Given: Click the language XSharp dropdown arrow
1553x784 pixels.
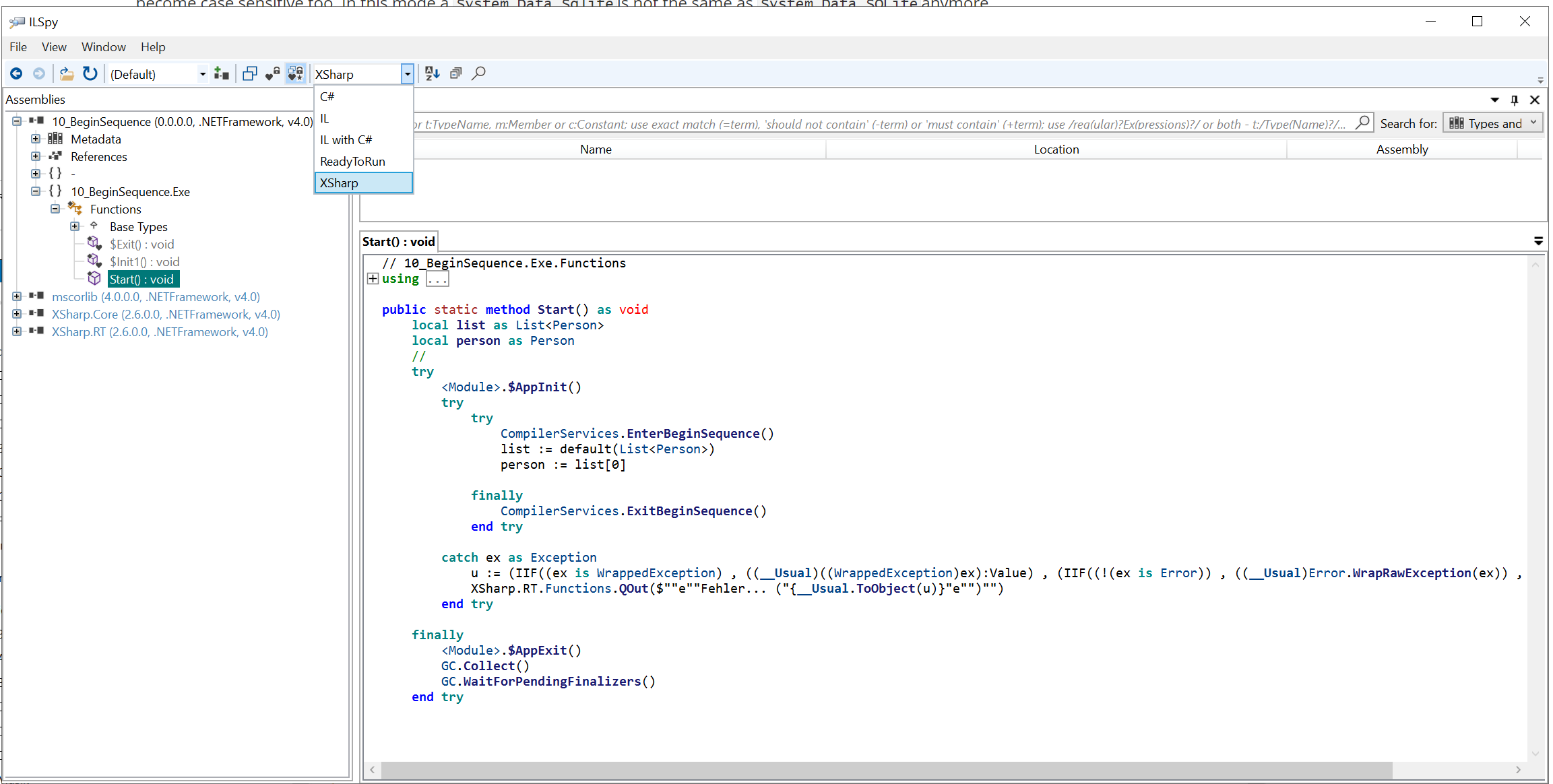Looking at the screenshot, I should coord(407,74).
